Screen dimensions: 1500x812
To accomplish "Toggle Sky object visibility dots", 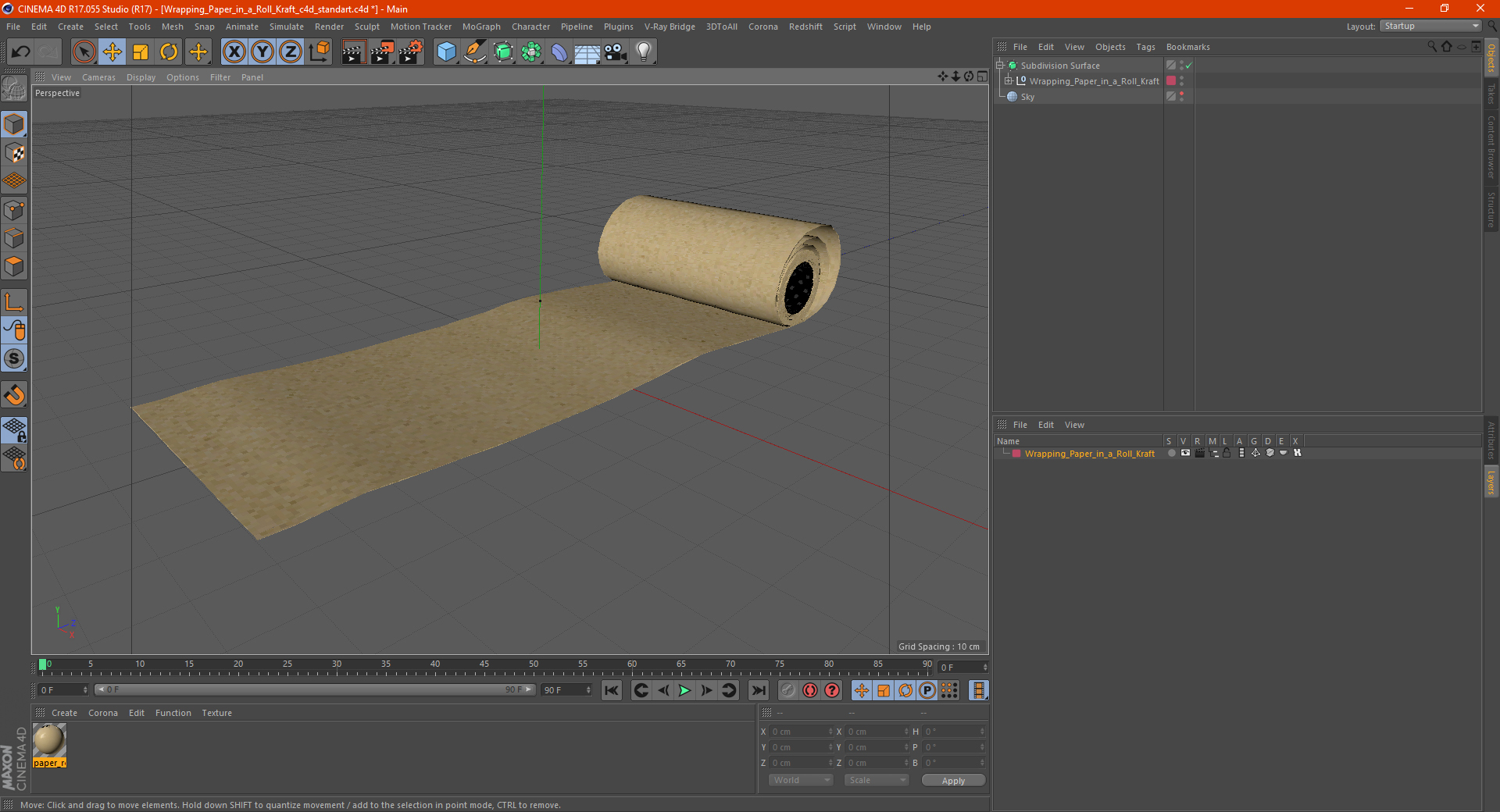I will (x=1181, y=97).
